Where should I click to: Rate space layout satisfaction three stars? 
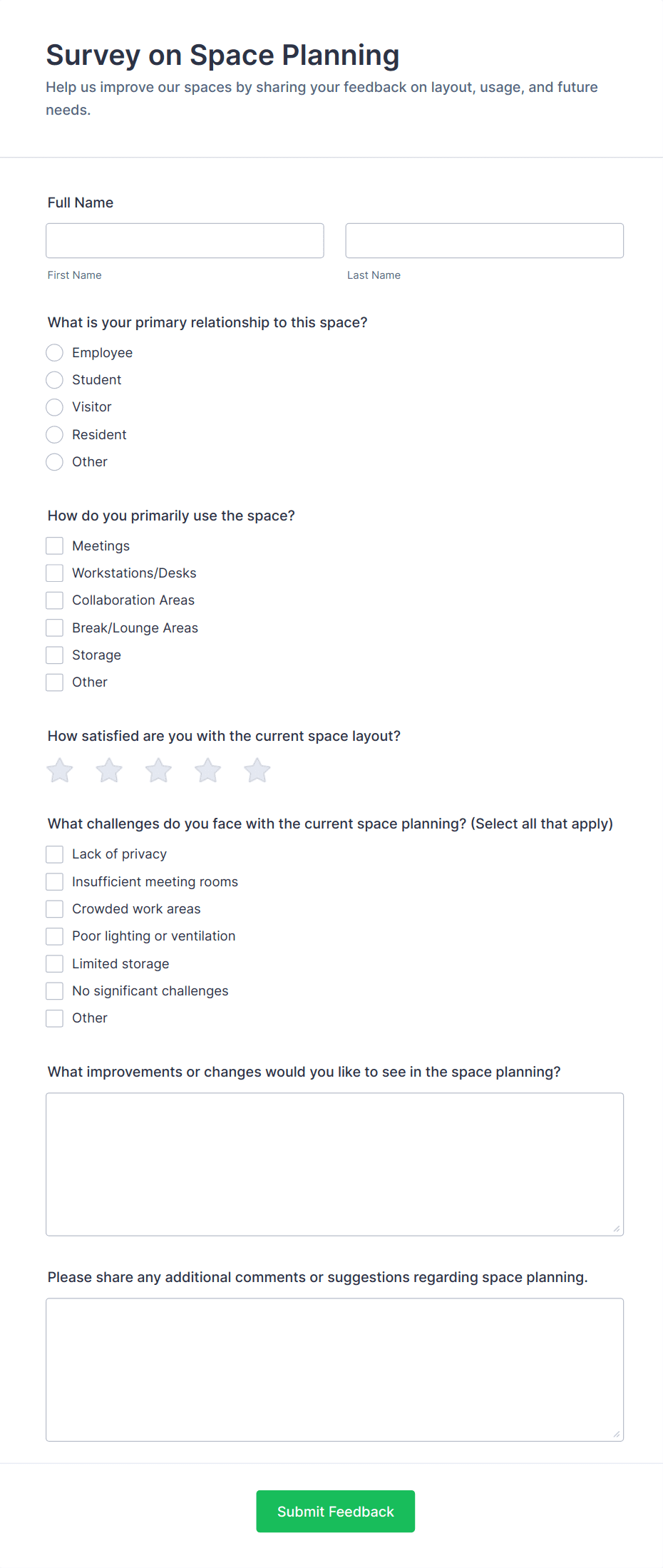(x=158, y=770)
